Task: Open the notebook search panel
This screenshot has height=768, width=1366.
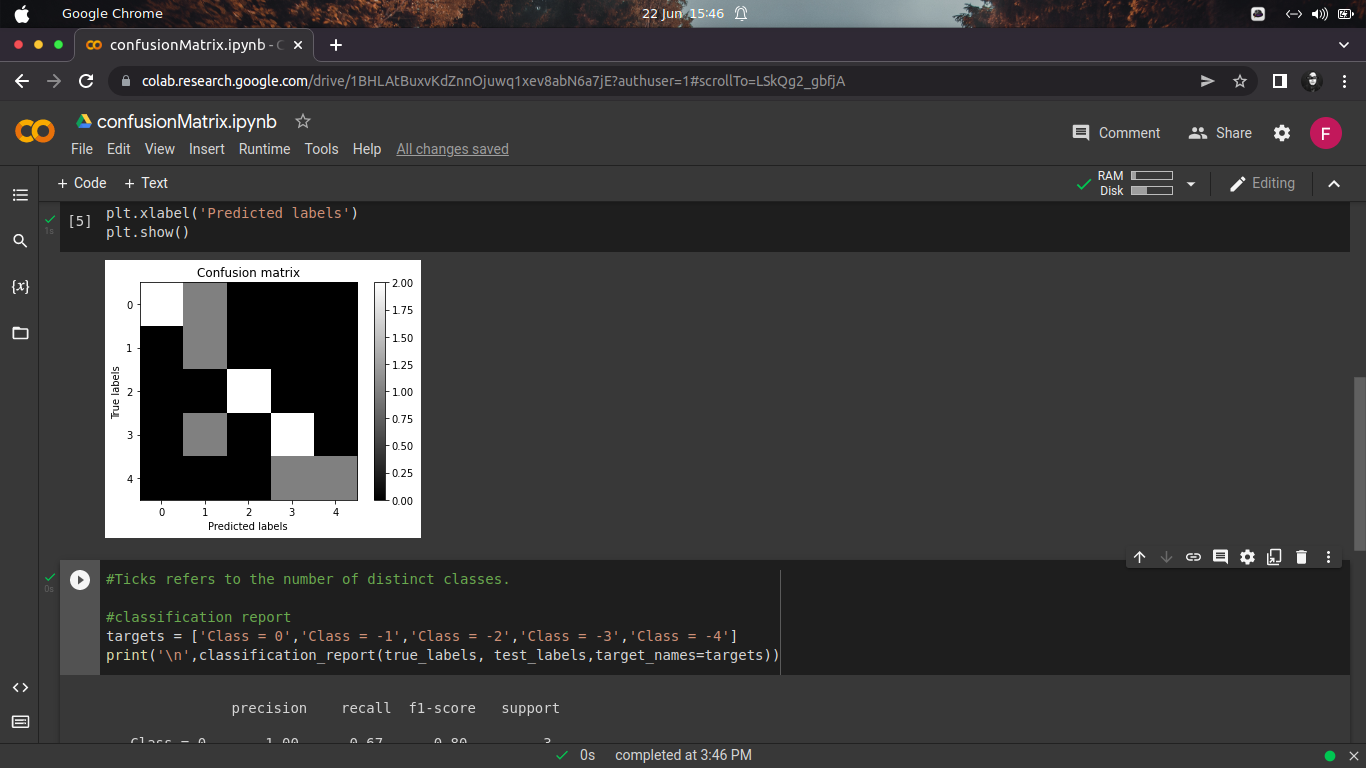Action: pos(20,240)
